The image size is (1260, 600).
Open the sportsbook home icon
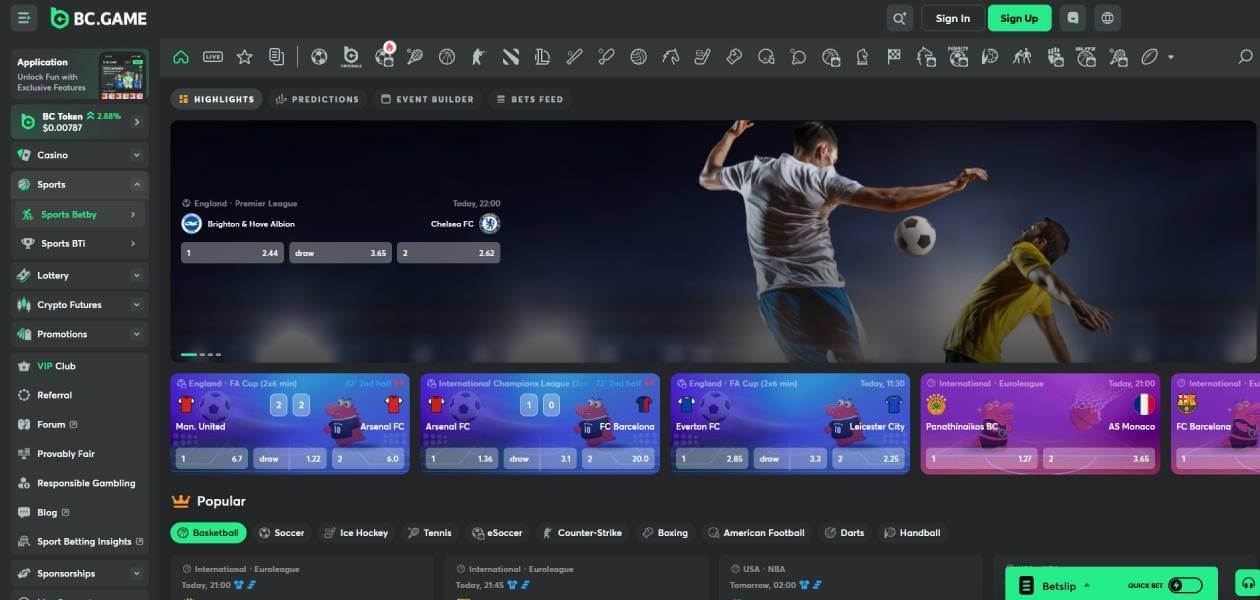[181, 57]
